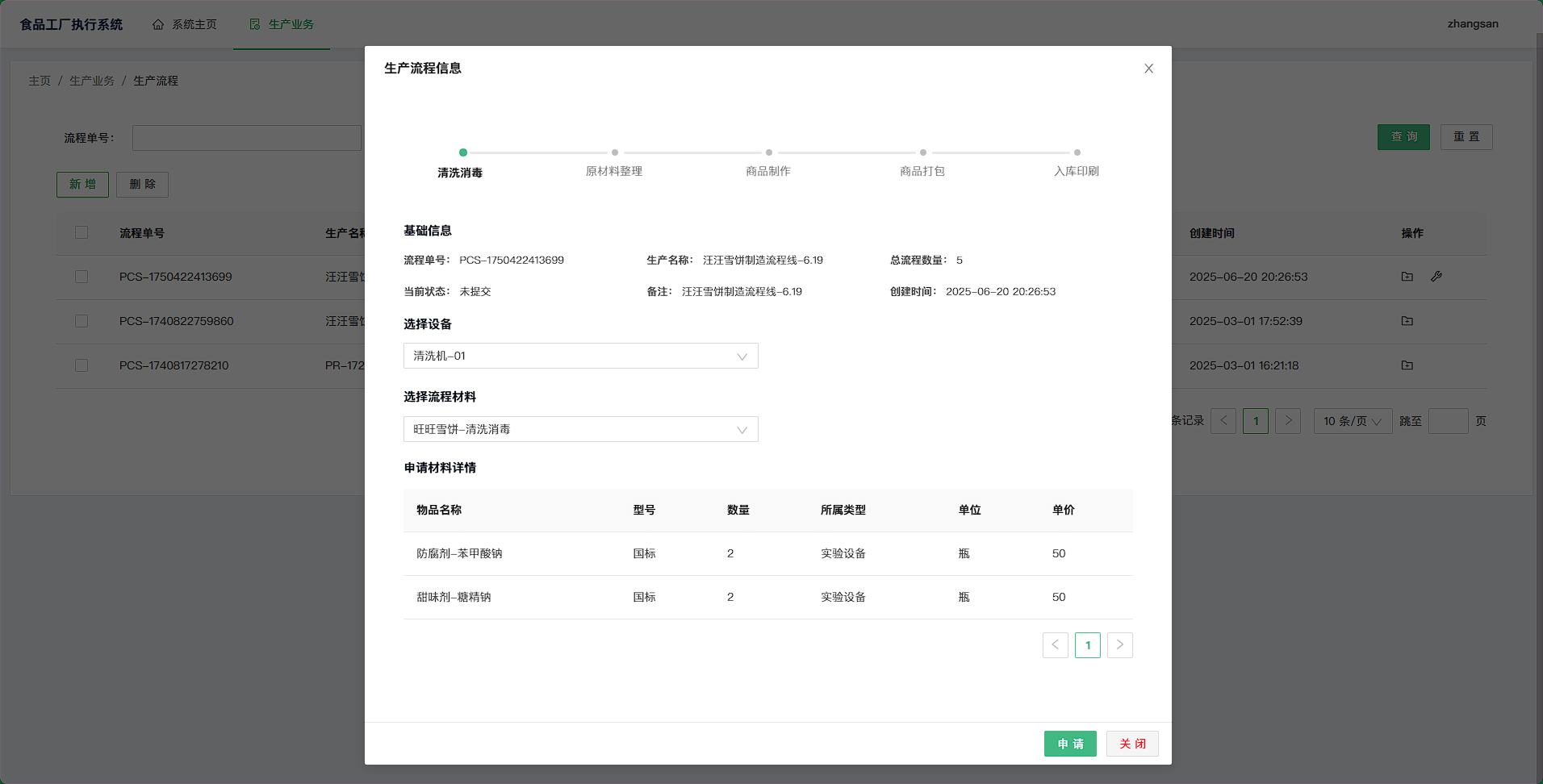Image resolution: width=1543 pixels, height=784 pixels.
Task: Click the PCS-1750422413699 cell in main table
Action: pos(176,277)
